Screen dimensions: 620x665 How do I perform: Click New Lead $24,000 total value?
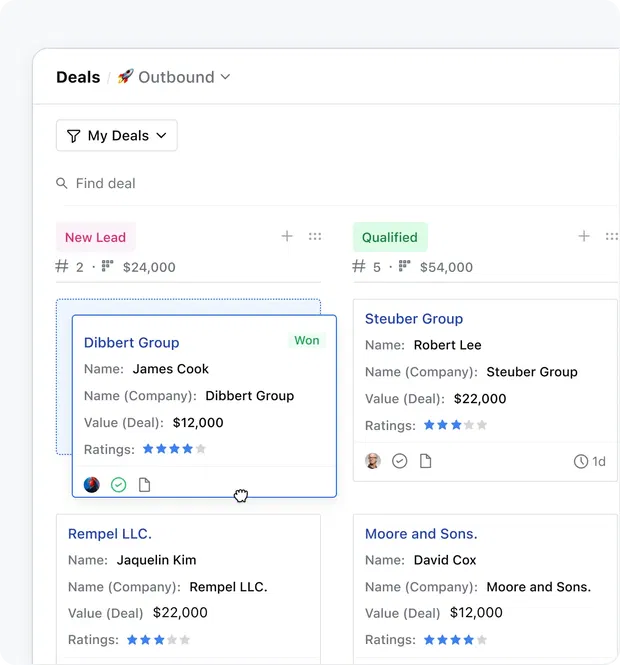coord(149,267)
